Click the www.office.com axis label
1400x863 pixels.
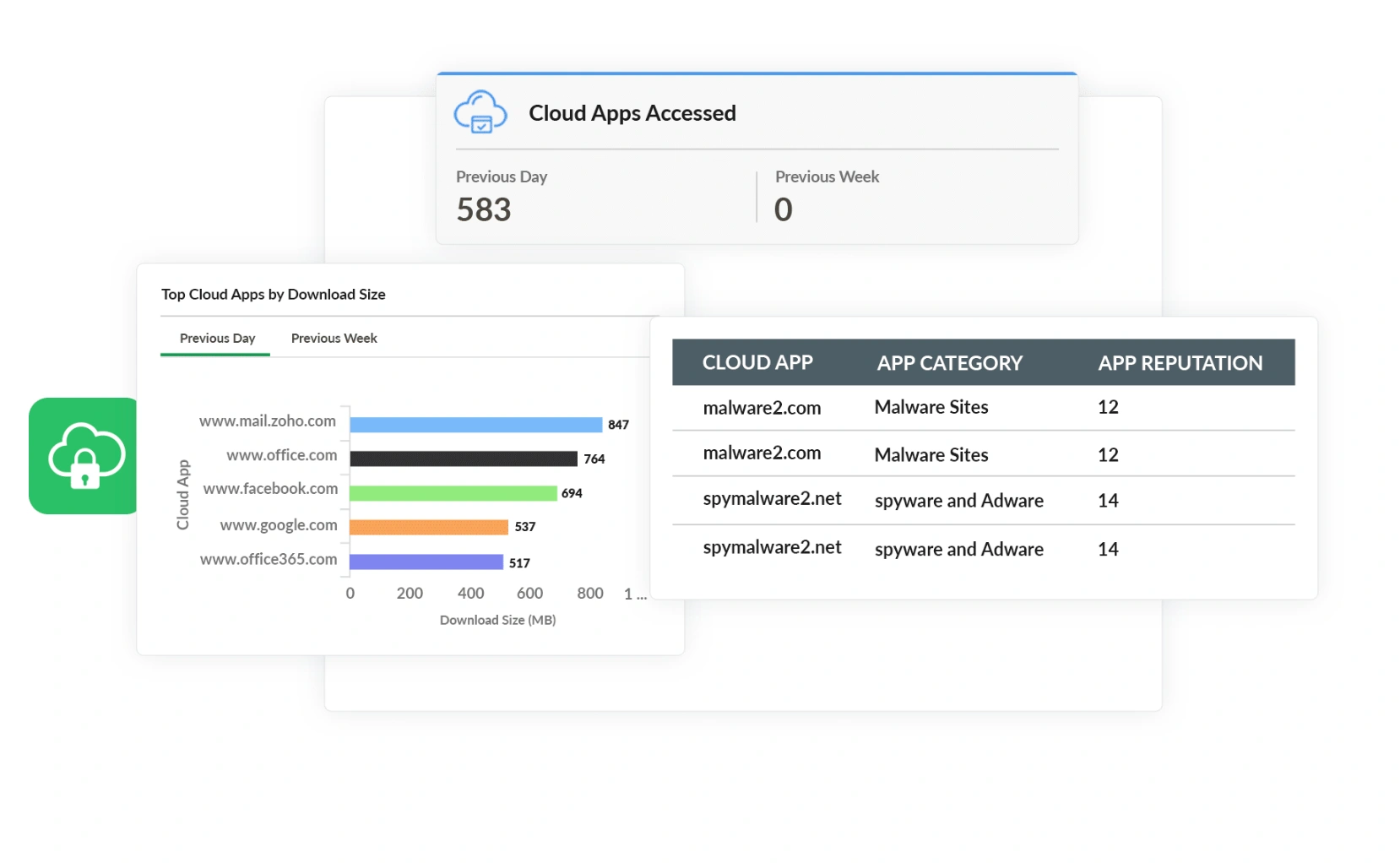282,455
